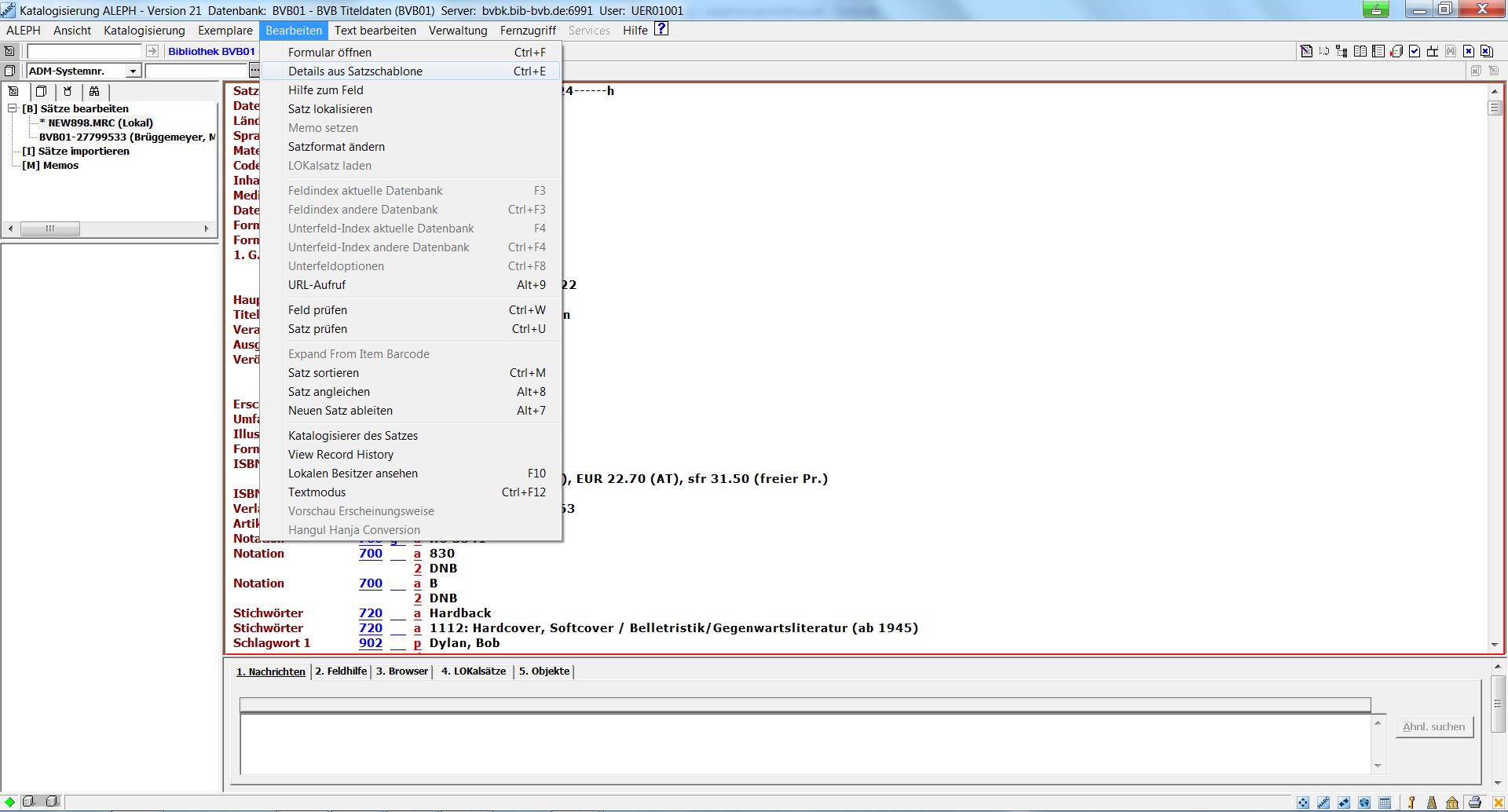Click the library building icon in status bar
1508x812 pixels.
1452,803
